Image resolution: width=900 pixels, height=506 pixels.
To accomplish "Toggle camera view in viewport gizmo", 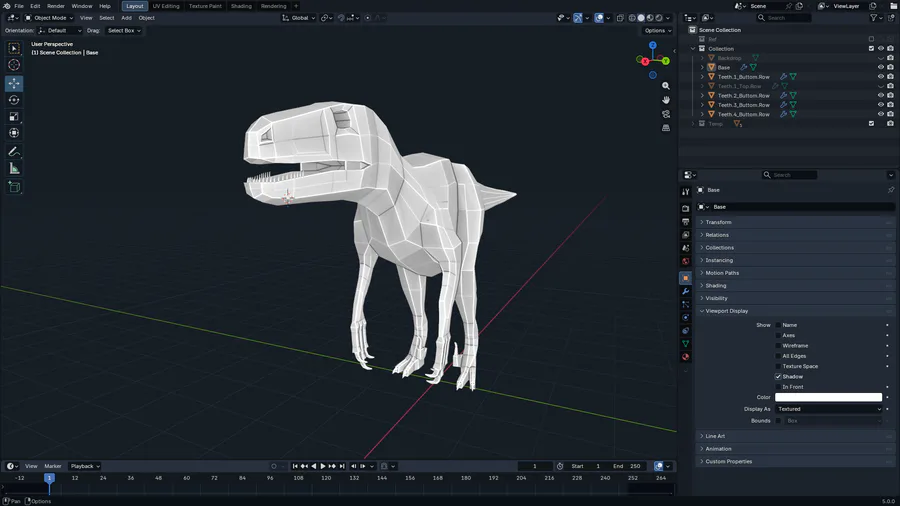I will [x=666, y=114].
